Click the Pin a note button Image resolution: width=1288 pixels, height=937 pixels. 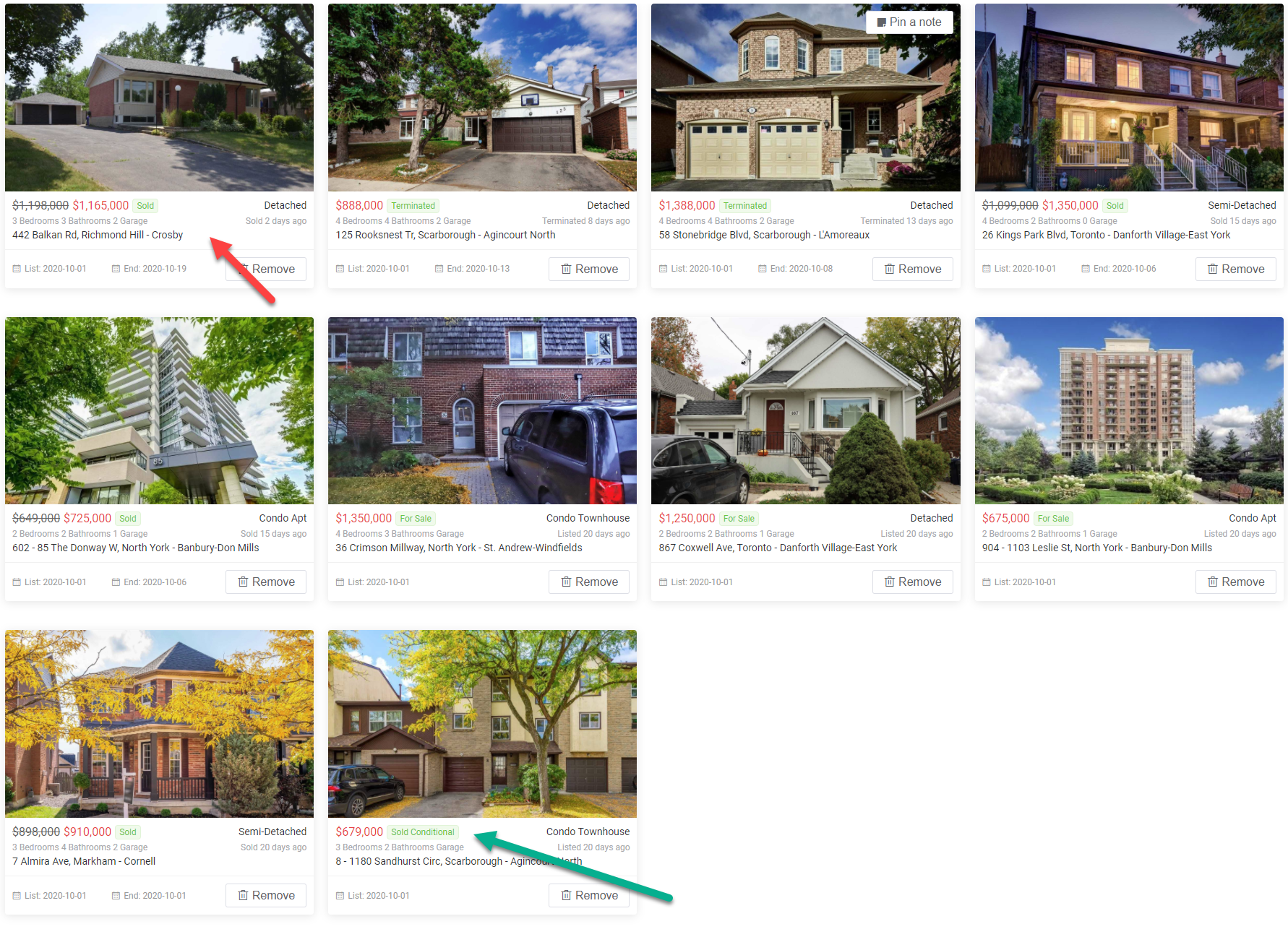pos(909,22)
